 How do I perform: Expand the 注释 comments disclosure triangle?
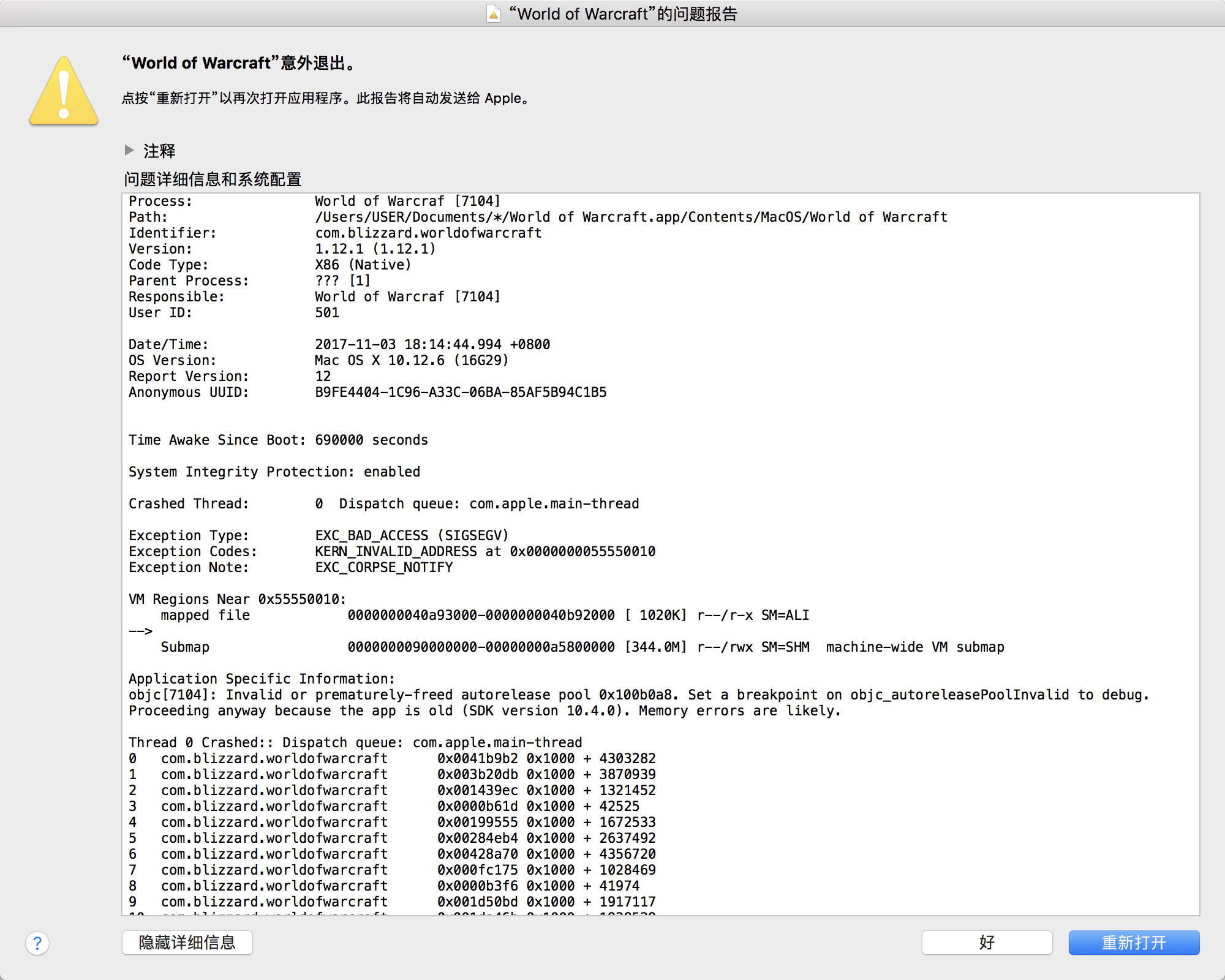pyautogui.click(x=129, y=150)
